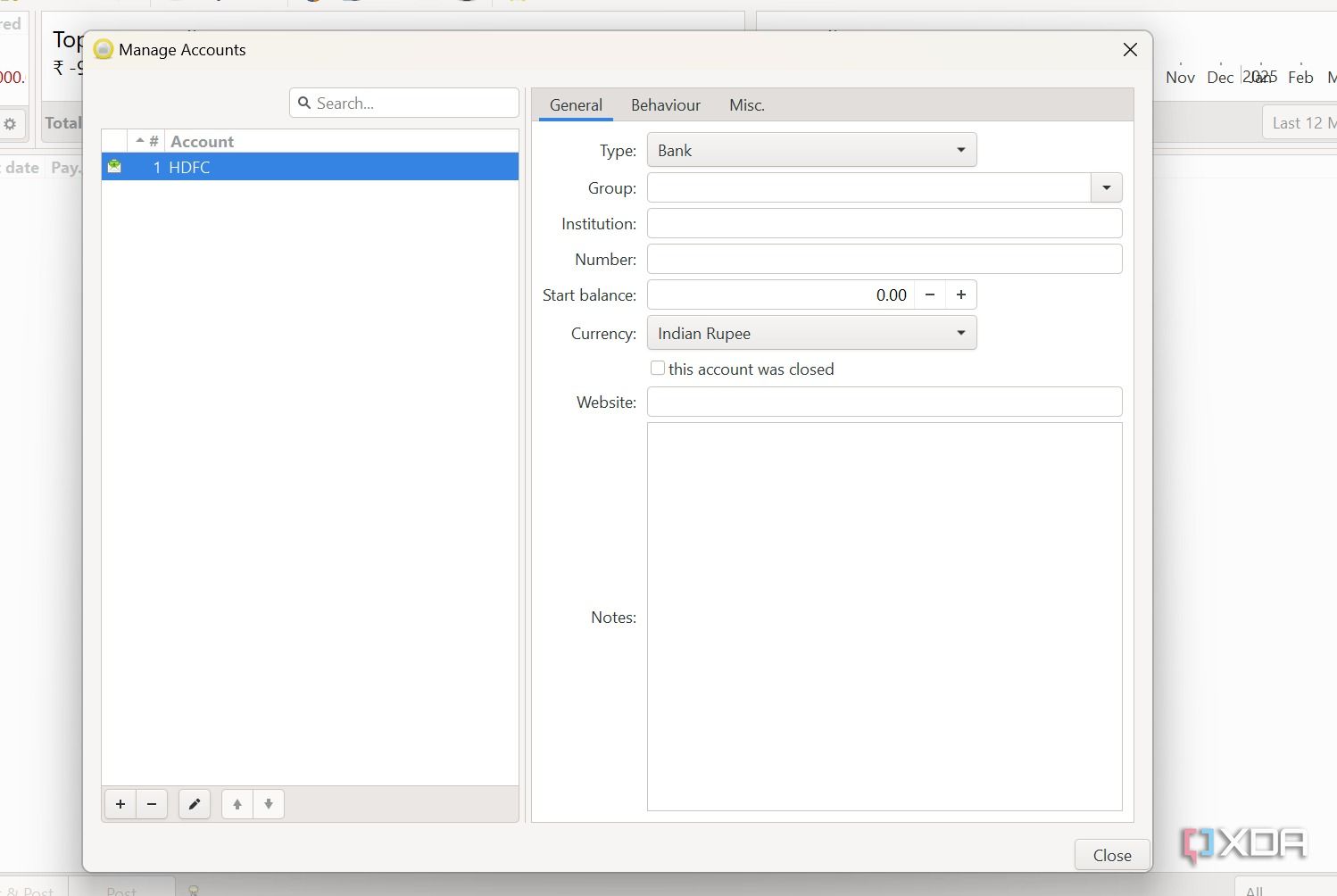Click inside the Notes text area
Image resolution: width=1337 pixels, height=896 pixels.
[884, 617]
